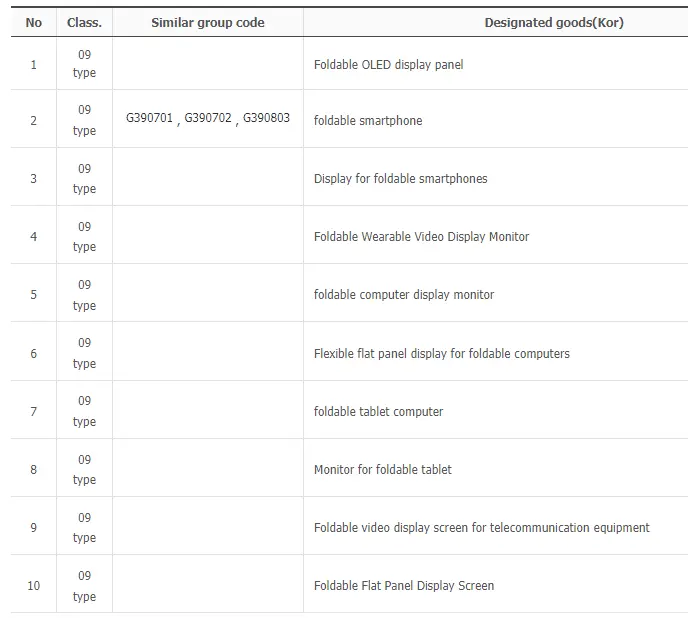Select 'Foldable Wearable Video Display Monitor' entry
Viewport: 688px width, 618px height.
pos(421,237)
